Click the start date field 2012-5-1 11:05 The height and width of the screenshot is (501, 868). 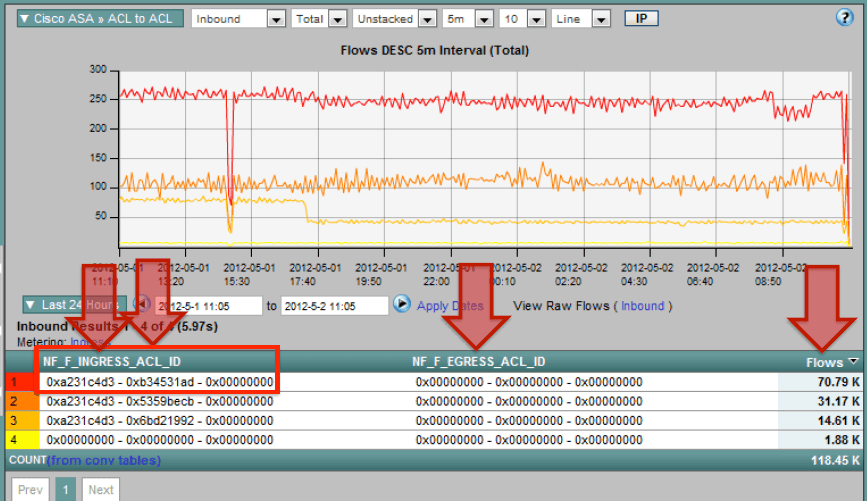click(209, 306)
